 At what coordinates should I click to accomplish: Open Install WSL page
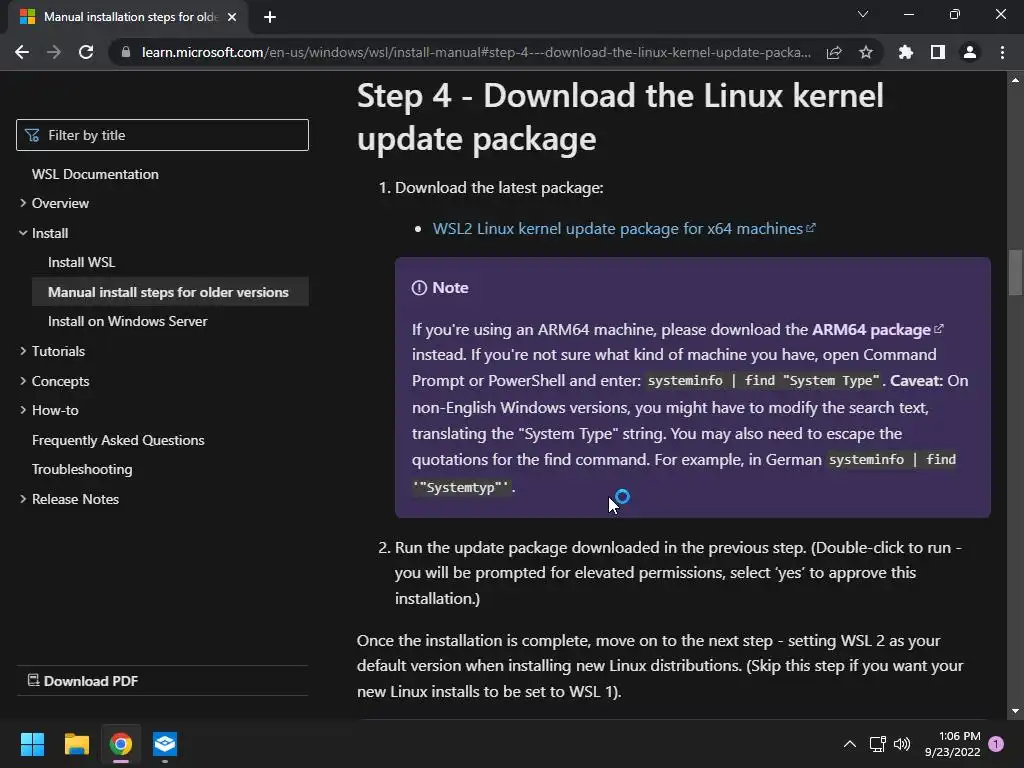click(82, 262)
